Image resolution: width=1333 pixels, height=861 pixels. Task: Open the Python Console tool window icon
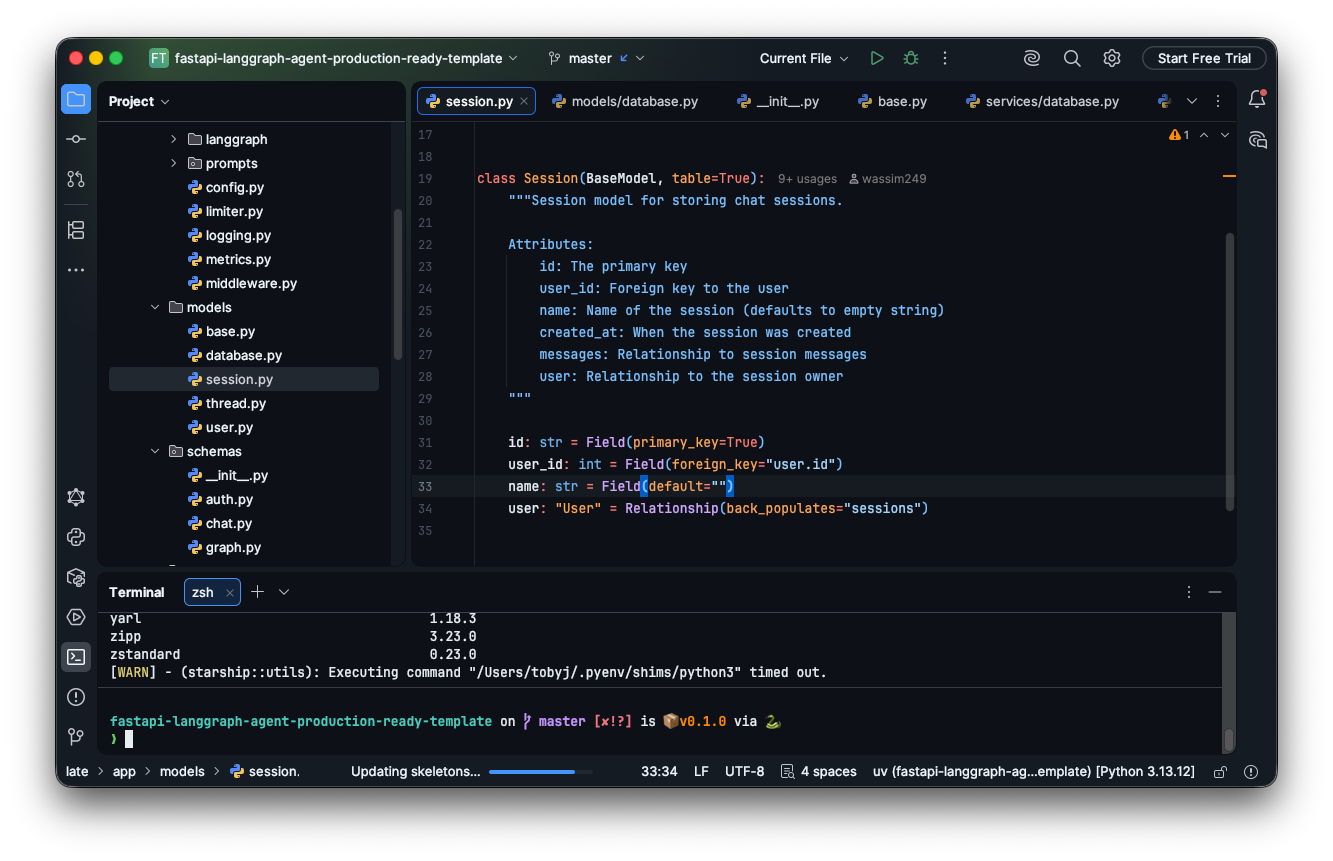[x=76, y=537]
